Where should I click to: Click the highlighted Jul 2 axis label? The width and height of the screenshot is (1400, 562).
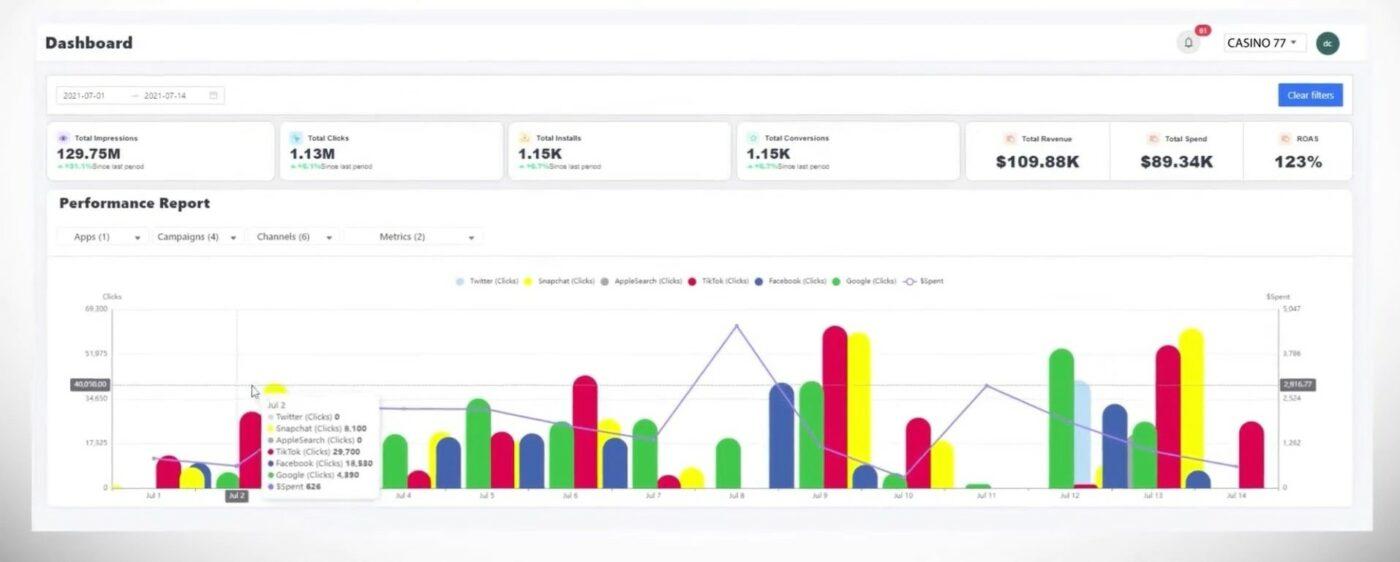point(236,495)
